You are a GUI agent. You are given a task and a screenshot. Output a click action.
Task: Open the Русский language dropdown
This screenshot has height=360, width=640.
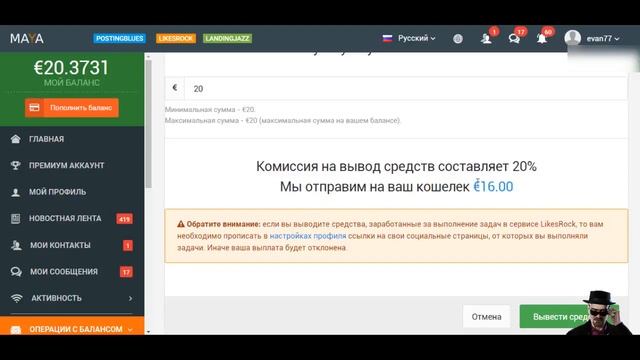click(x=416, y=38)
